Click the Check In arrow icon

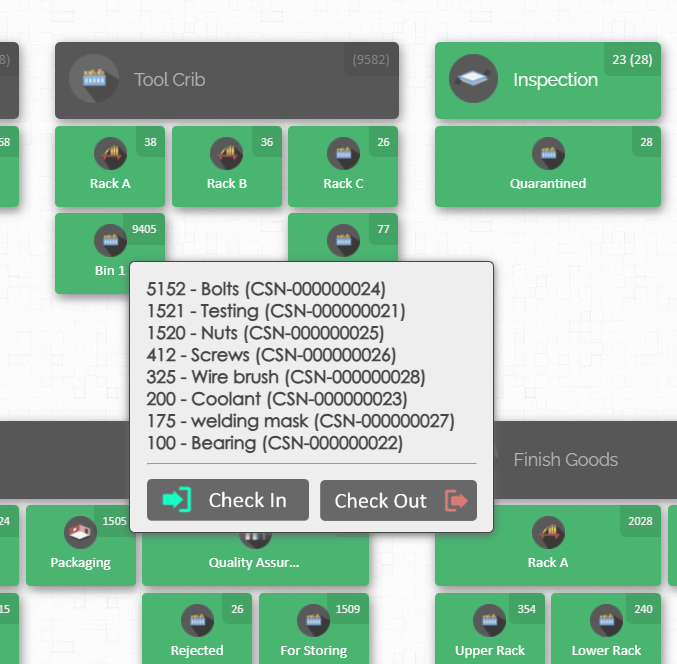point(177,500)
